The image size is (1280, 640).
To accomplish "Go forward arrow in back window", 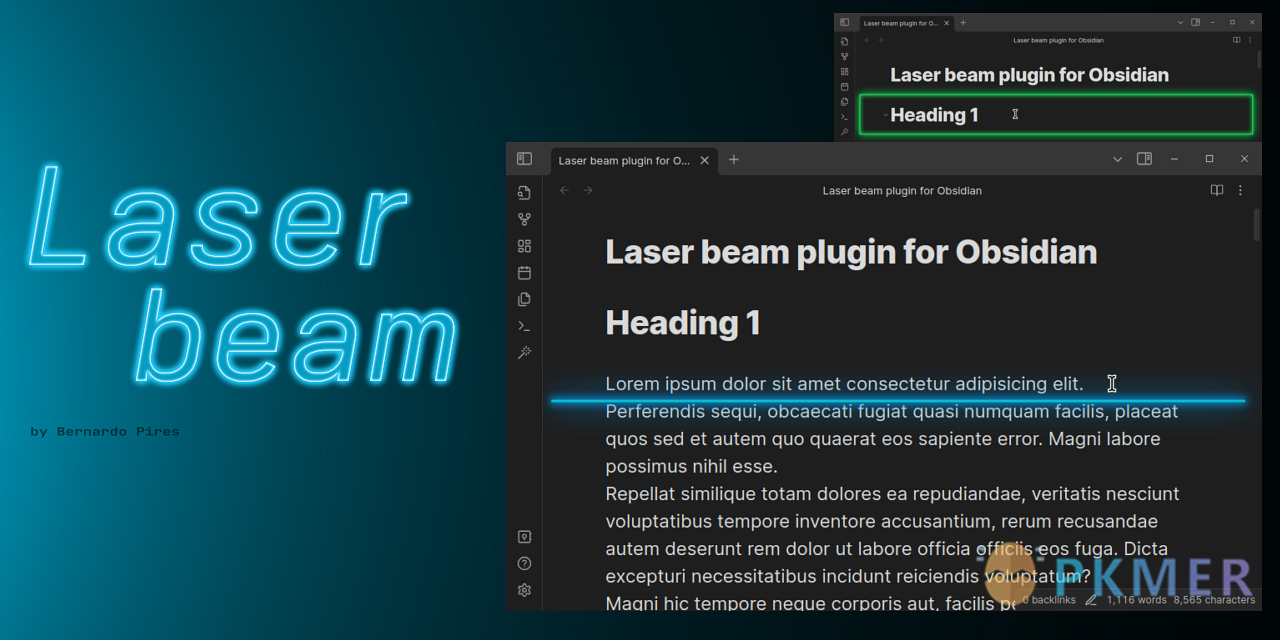I will [x=881, y=40].
